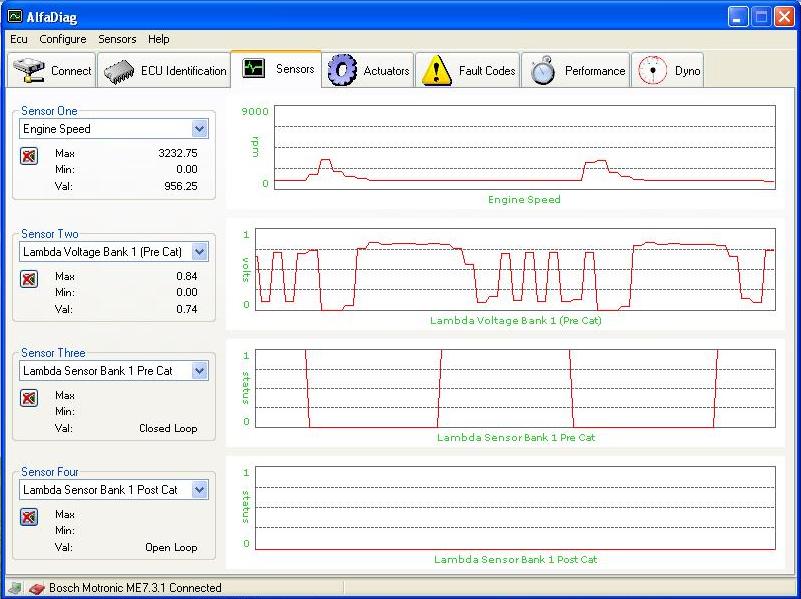Open the Sensors menu in menu bar
Image resolution: width=801 pixels, height=599 pixels.
(x=117, y=39)
